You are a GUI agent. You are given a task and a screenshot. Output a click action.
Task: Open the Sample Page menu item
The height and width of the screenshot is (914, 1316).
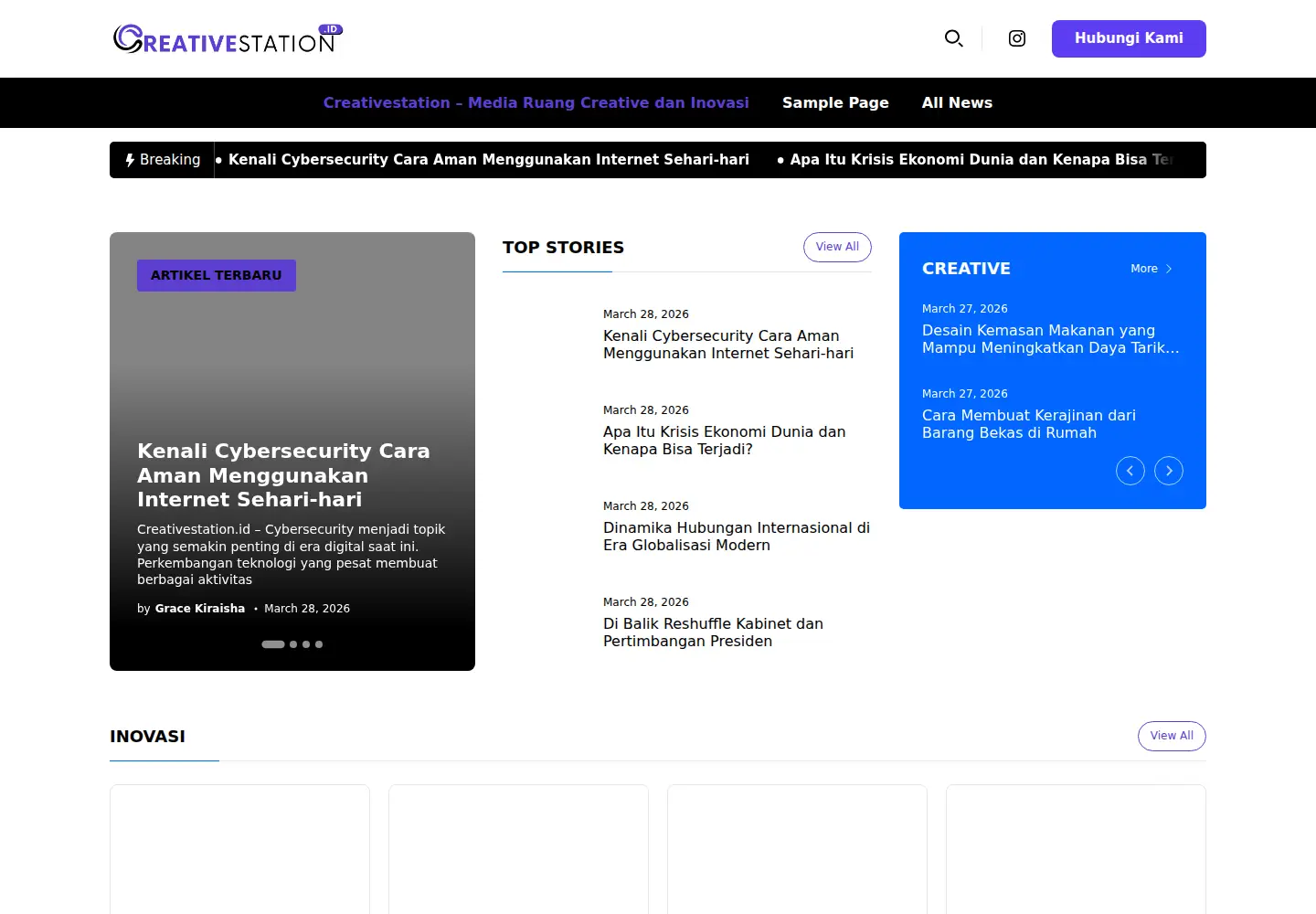pos(835,103)
